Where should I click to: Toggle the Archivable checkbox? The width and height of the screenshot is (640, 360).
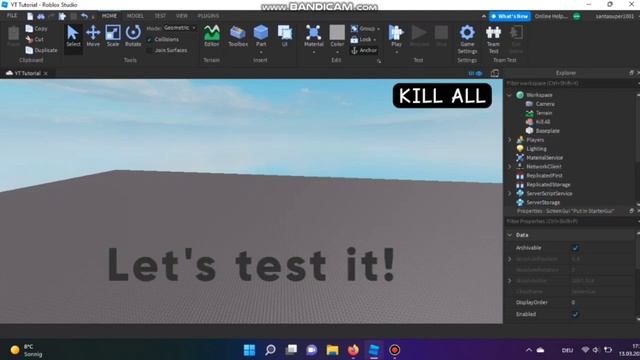click(575, 248)
